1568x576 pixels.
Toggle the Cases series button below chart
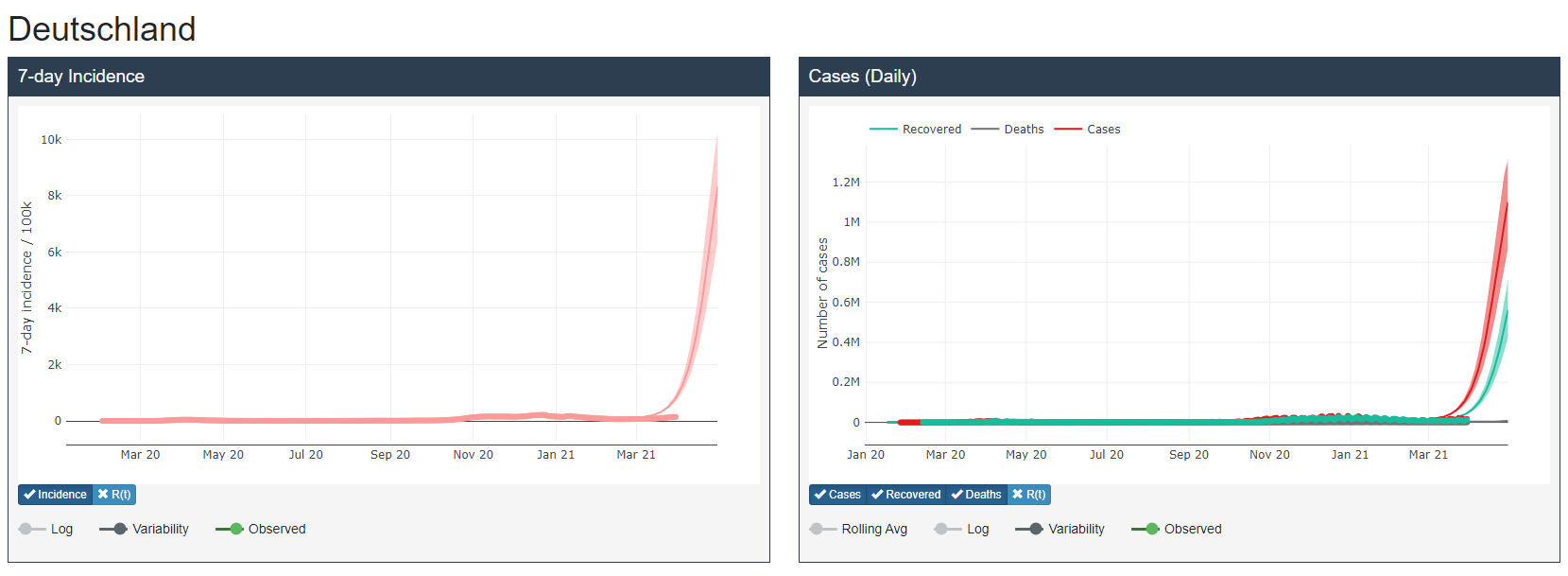837,495
